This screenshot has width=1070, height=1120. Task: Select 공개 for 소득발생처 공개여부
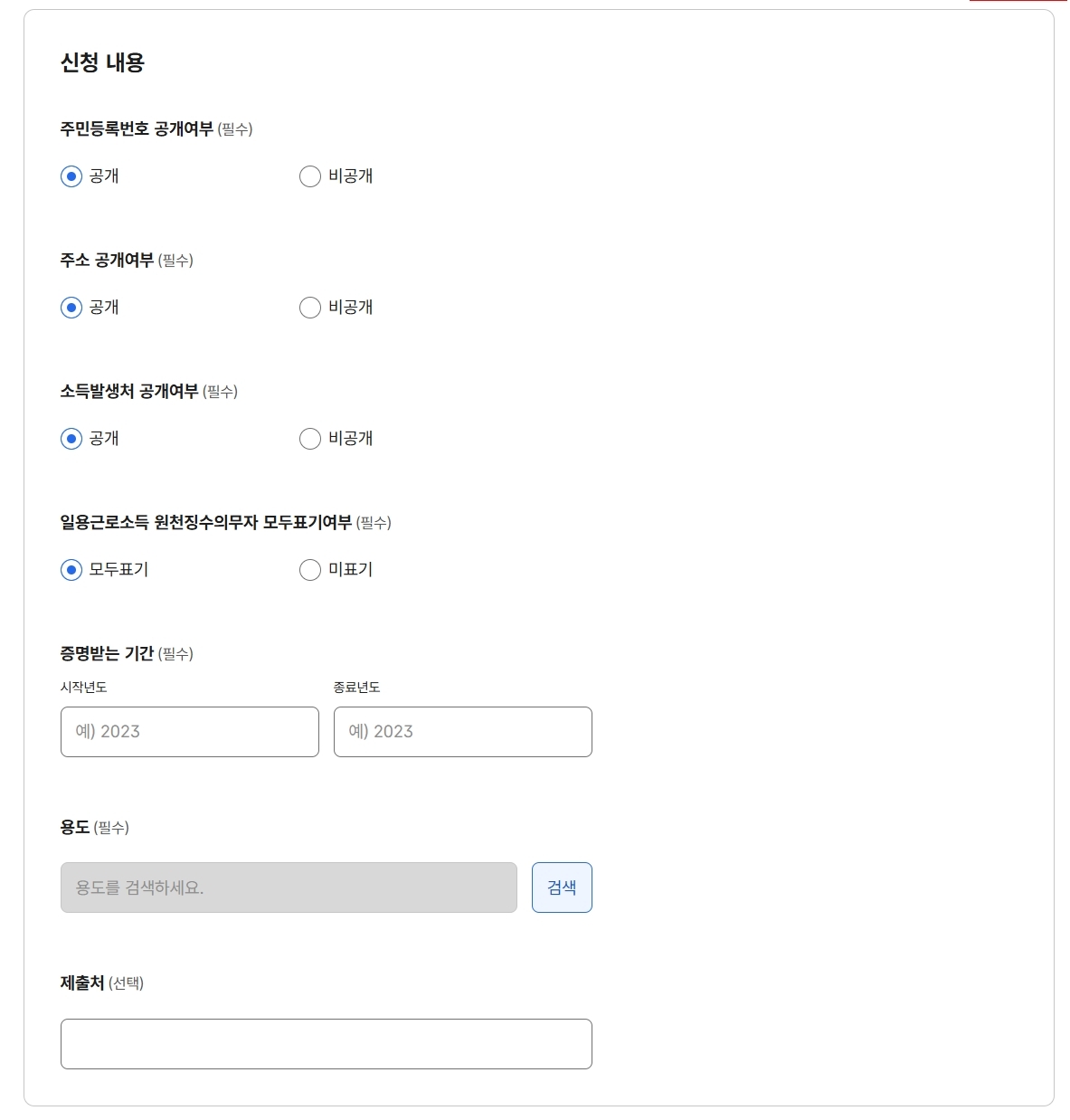click(x=71, y=439)
